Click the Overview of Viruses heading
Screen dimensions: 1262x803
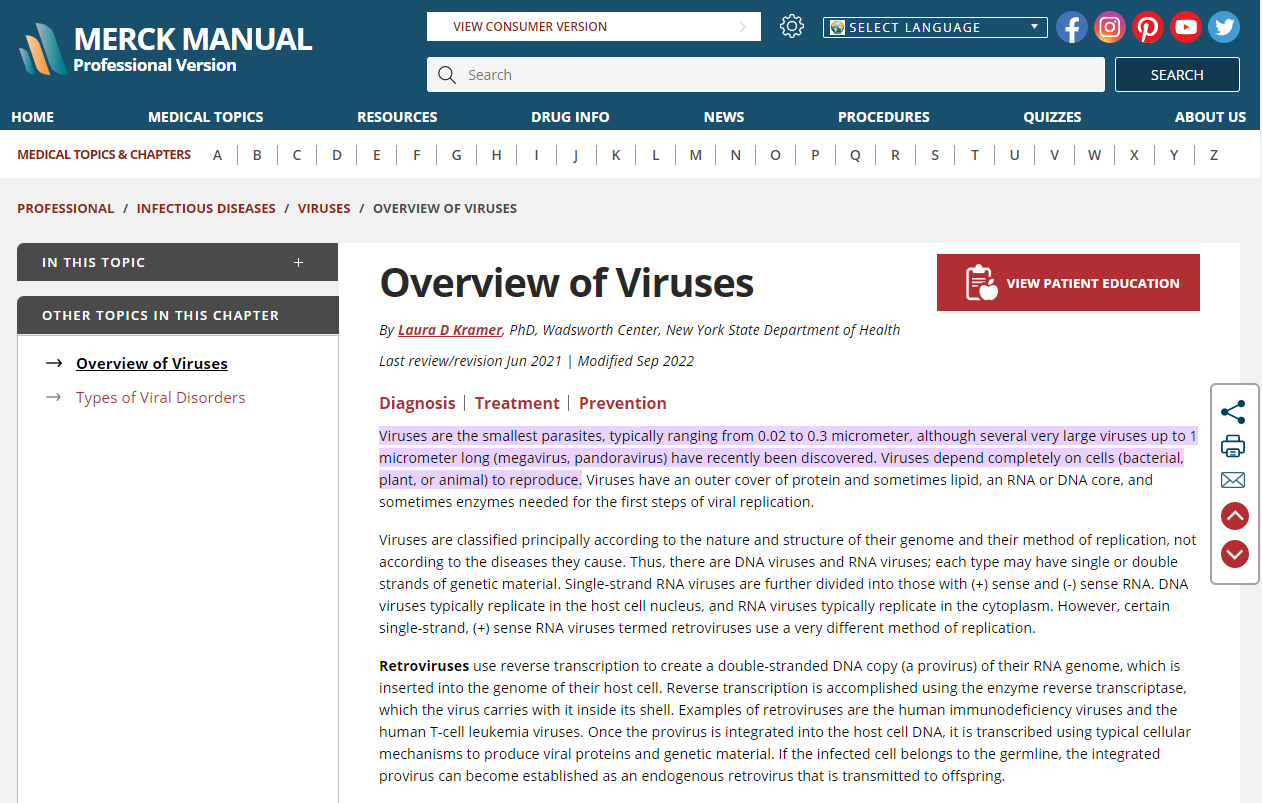567,283
